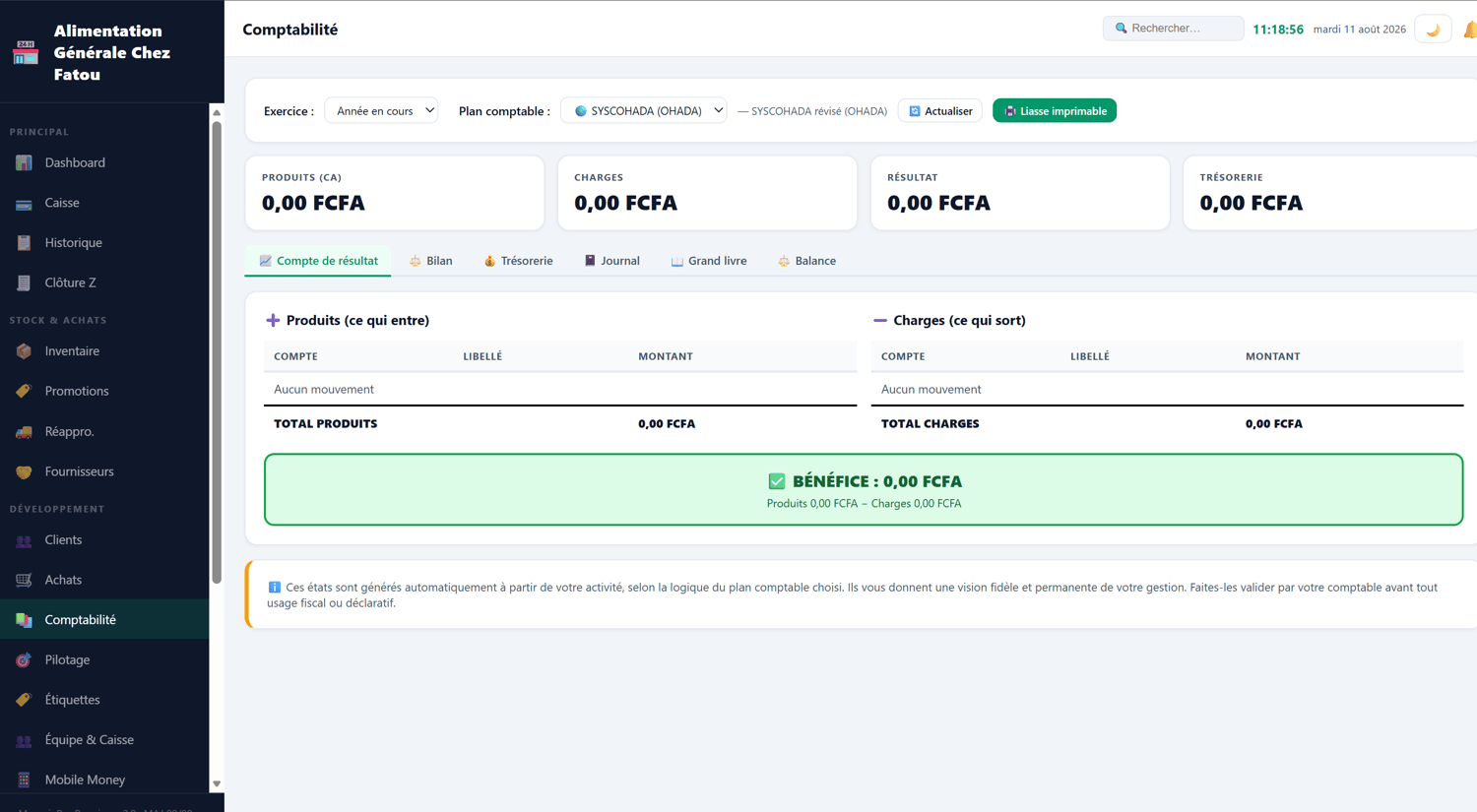
Task: Click the Pilotage target icon
Action: [x=24, y=660]
